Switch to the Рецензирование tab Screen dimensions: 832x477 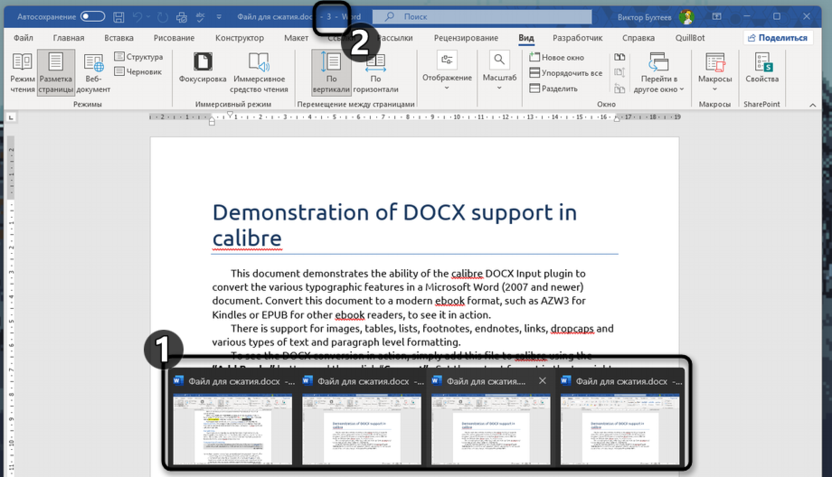point(466,38)
